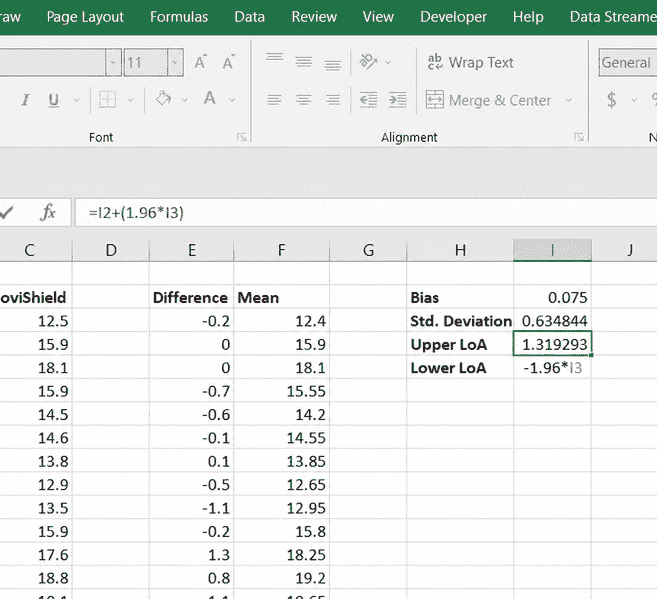This screenshot has width=657, height=599.
Task: Click the Enter checkmark in formula bar
Action: click(6, 213)
